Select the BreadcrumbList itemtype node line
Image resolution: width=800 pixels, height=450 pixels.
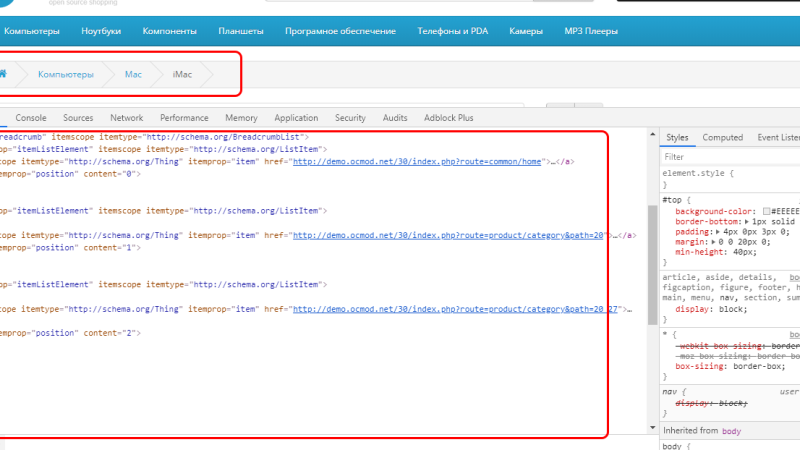coord(155,137)
